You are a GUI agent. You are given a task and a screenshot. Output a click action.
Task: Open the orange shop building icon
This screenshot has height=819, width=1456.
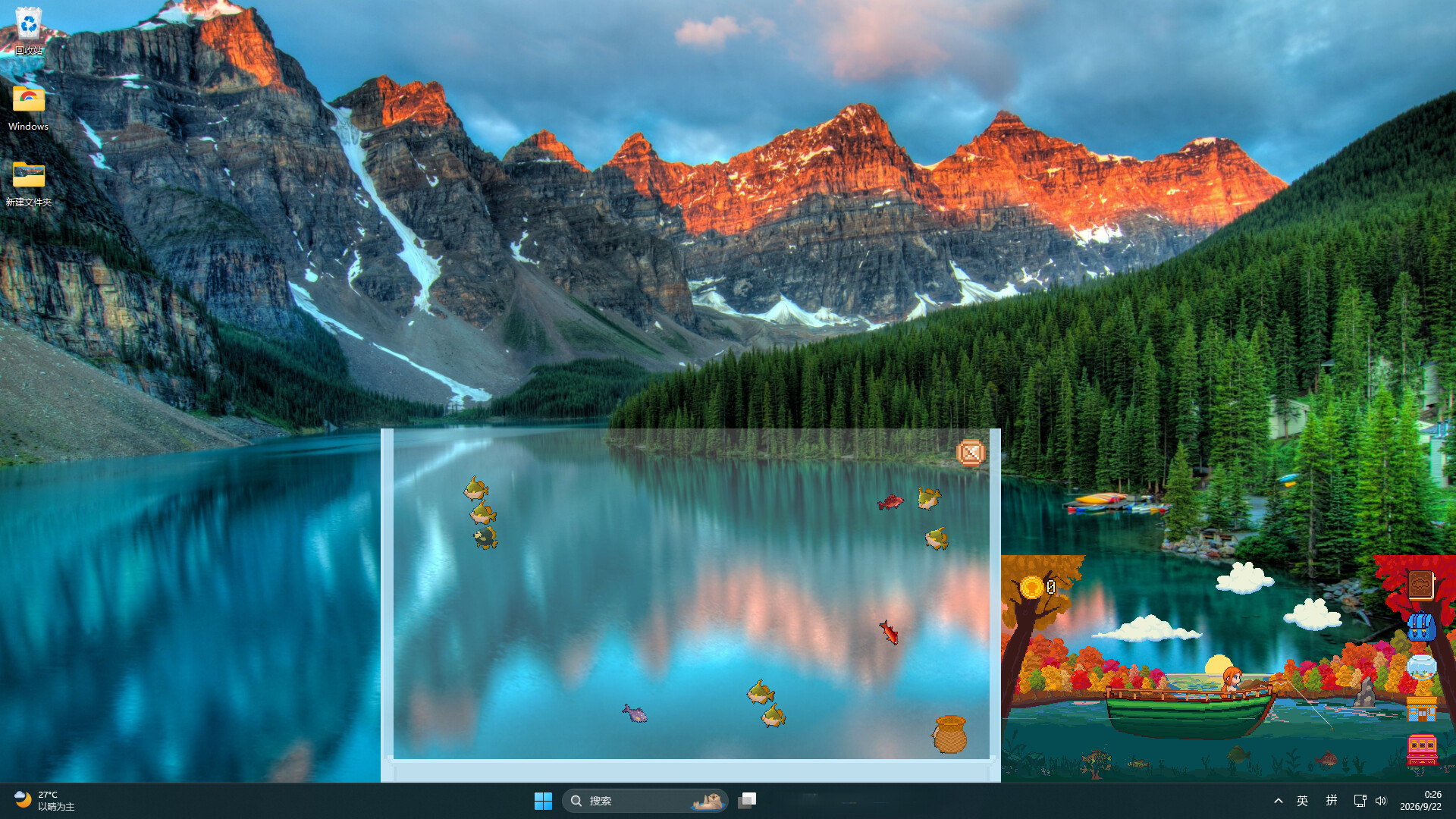1422,708
